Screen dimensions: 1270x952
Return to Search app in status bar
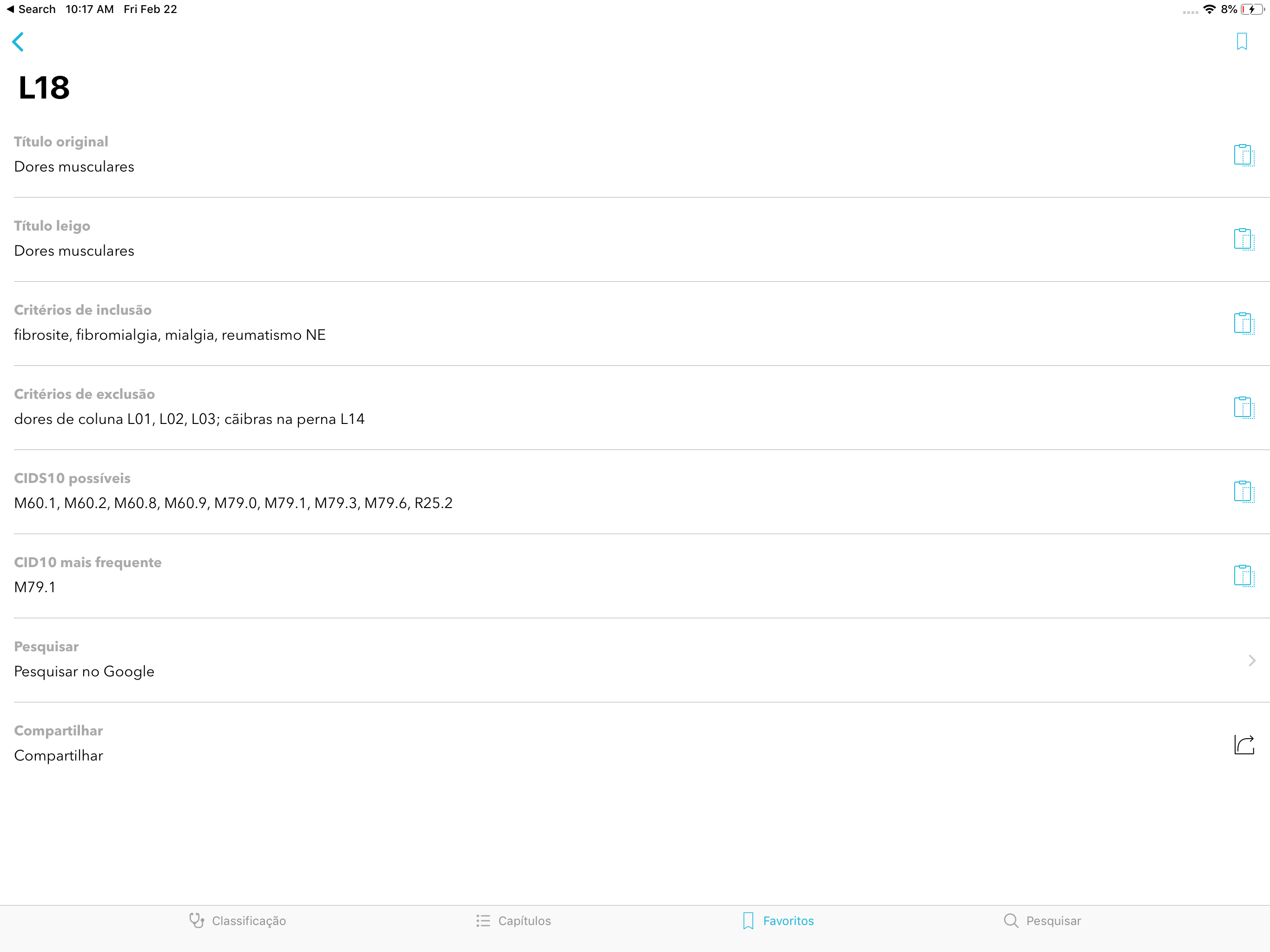31,9
